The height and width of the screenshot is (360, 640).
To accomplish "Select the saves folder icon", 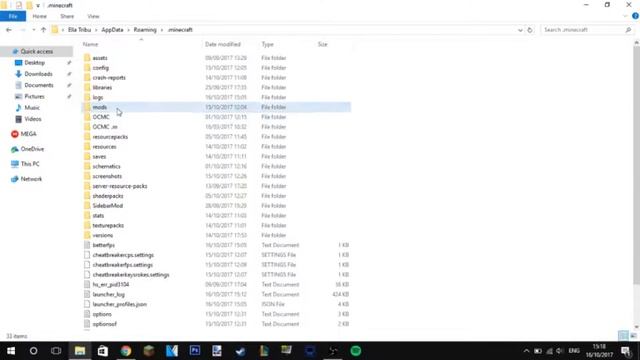I will (x=87, y=156).
